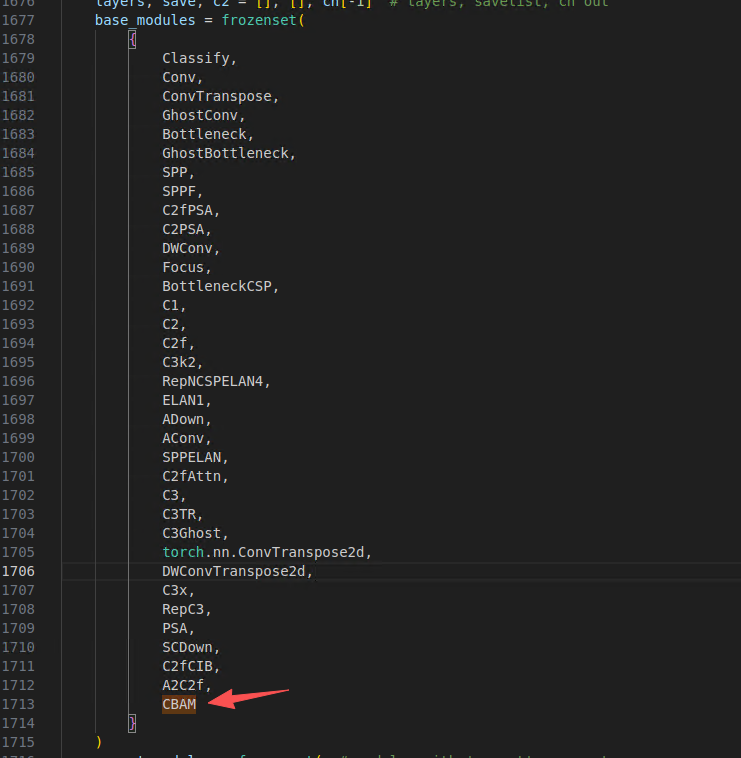Click AConv on line 1699
741x758 pixels.
point(183,438)
